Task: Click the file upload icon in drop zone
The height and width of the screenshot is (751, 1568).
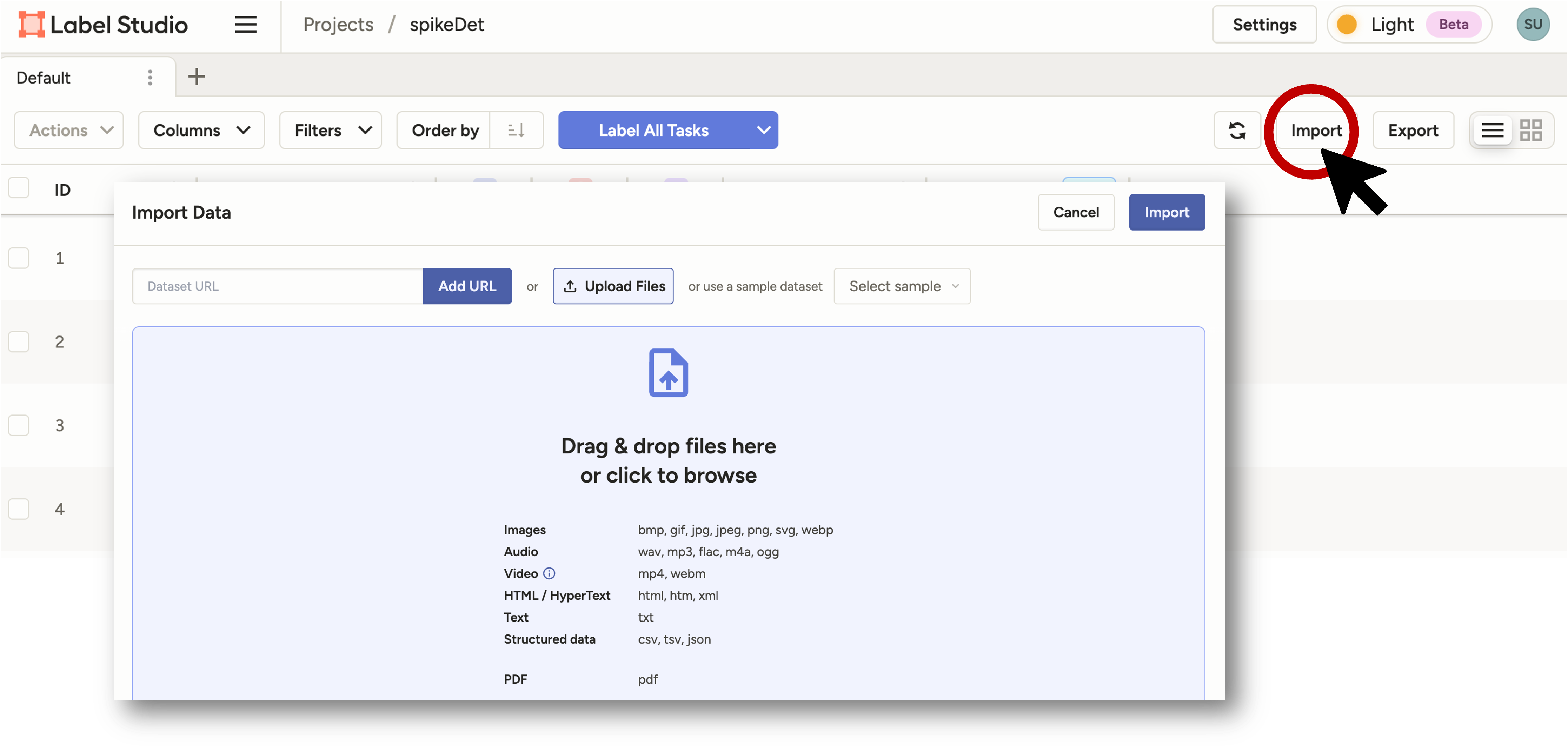Action: coord(668,372)
